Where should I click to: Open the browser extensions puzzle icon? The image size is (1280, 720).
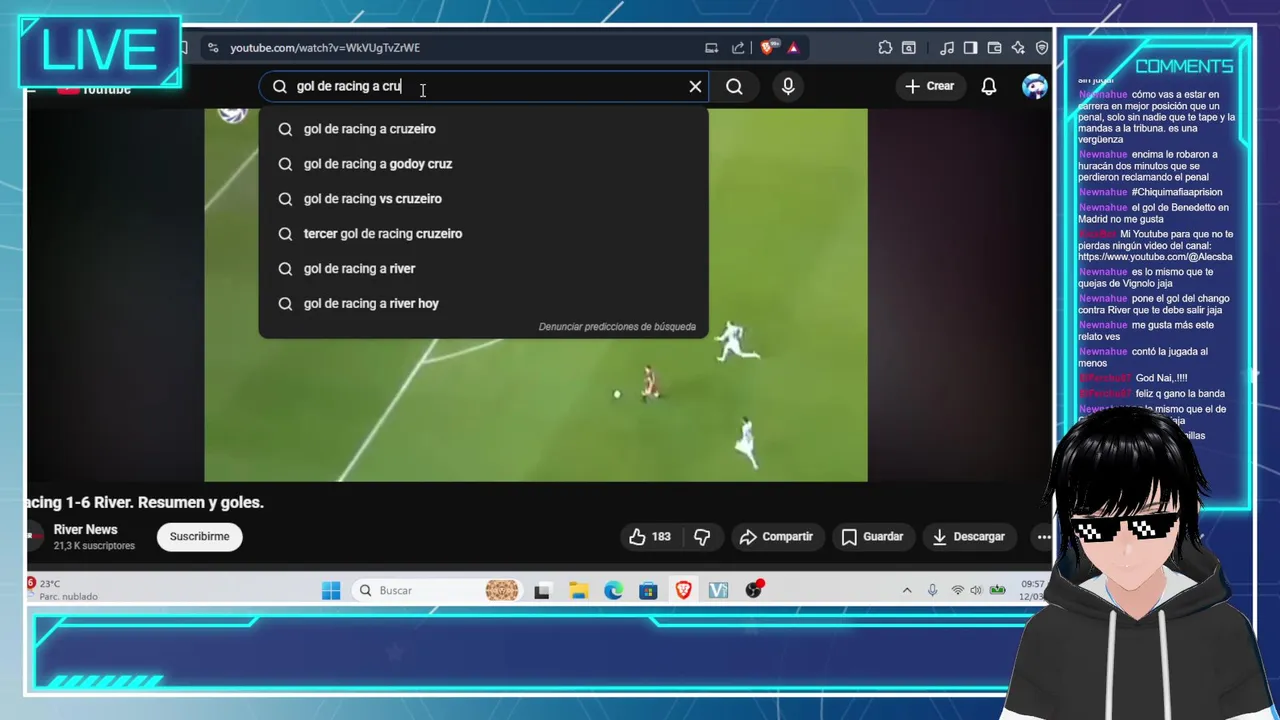tap(885, 48)
